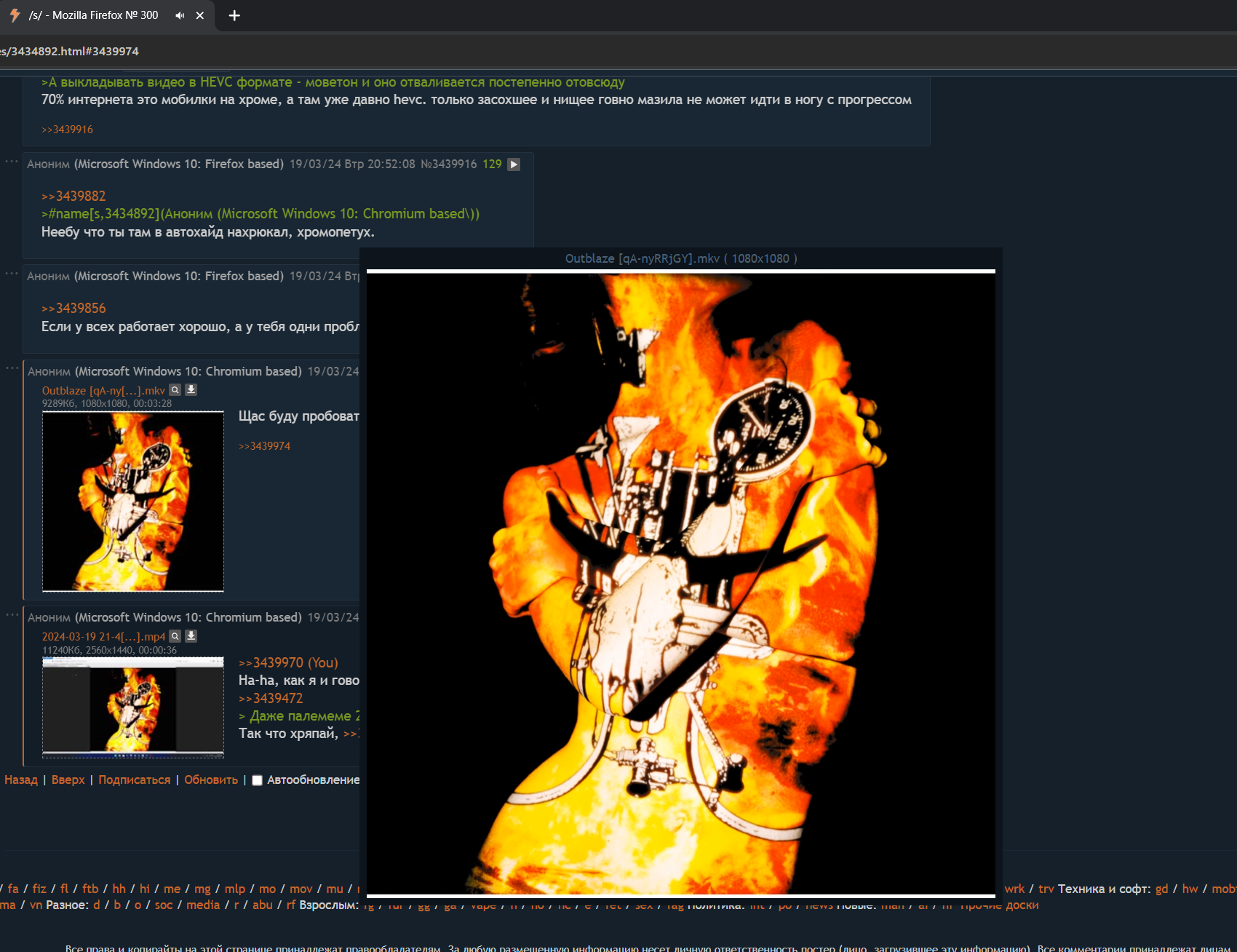Open the b board link

117,905
